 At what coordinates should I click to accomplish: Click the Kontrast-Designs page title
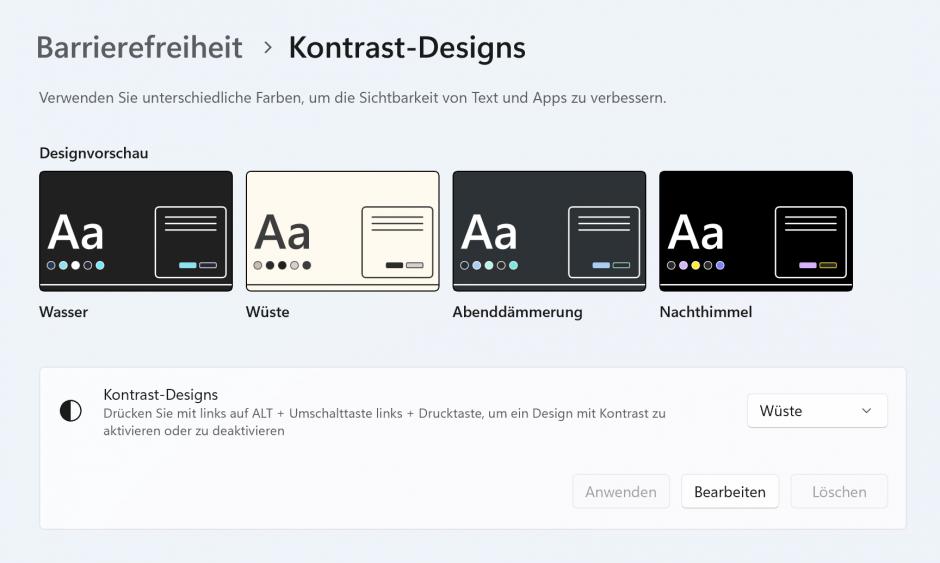[x=407, y=47]
